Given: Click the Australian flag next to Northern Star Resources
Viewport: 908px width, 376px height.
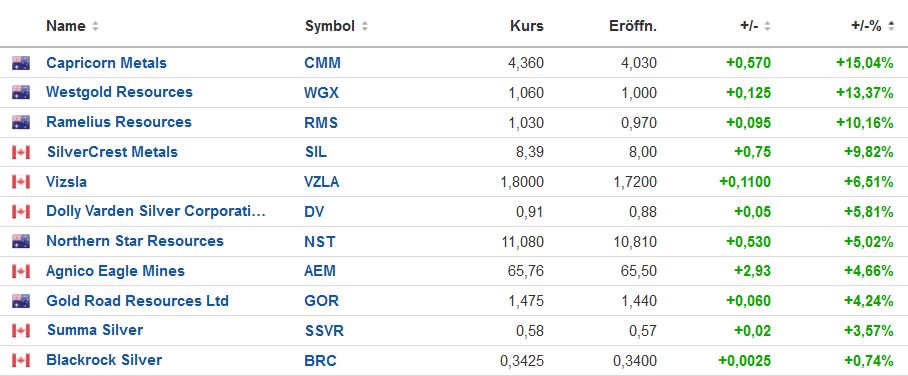Looking at the screenshot, I should tap(21, 241).
